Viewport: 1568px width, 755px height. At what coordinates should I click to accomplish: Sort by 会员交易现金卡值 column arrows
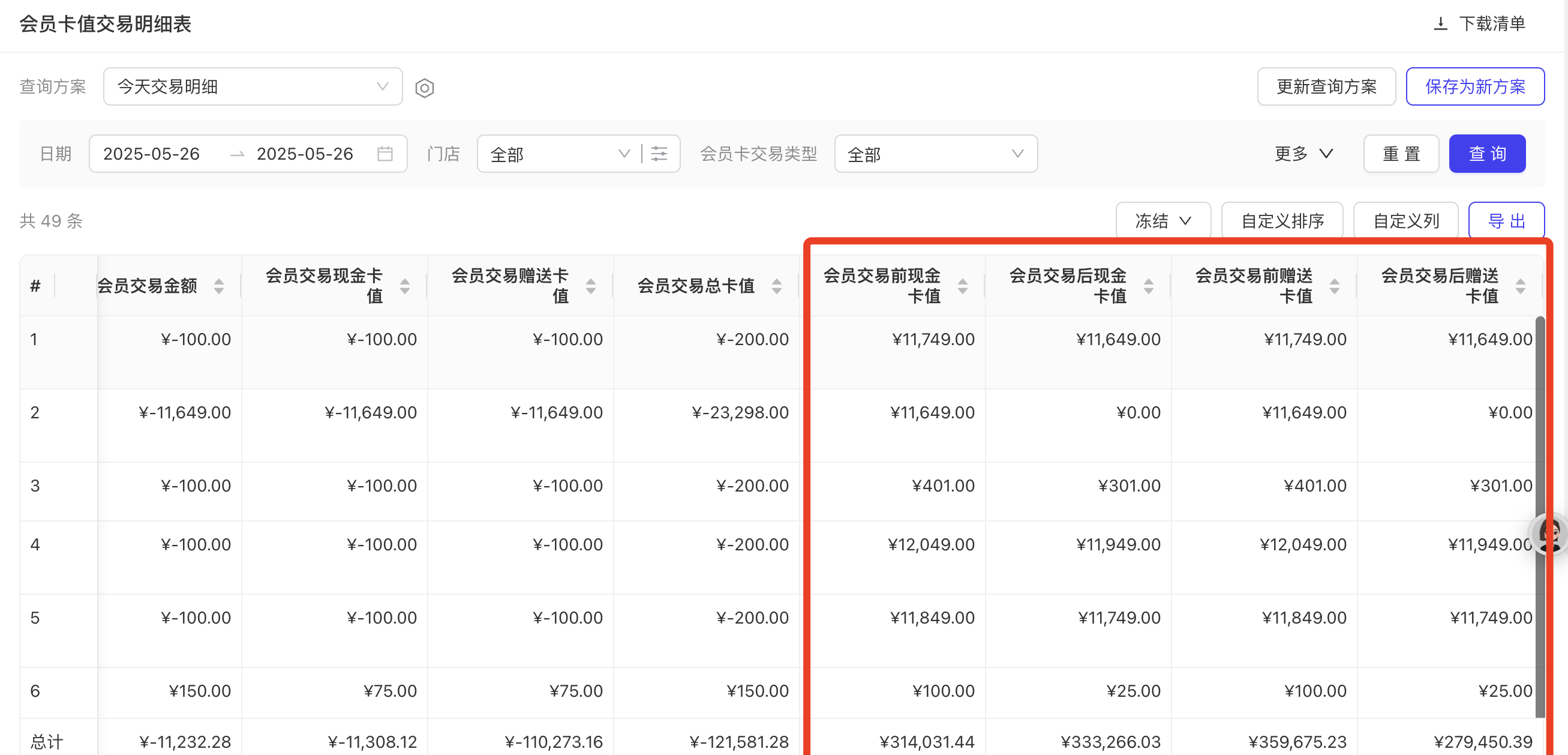point(405,286)
